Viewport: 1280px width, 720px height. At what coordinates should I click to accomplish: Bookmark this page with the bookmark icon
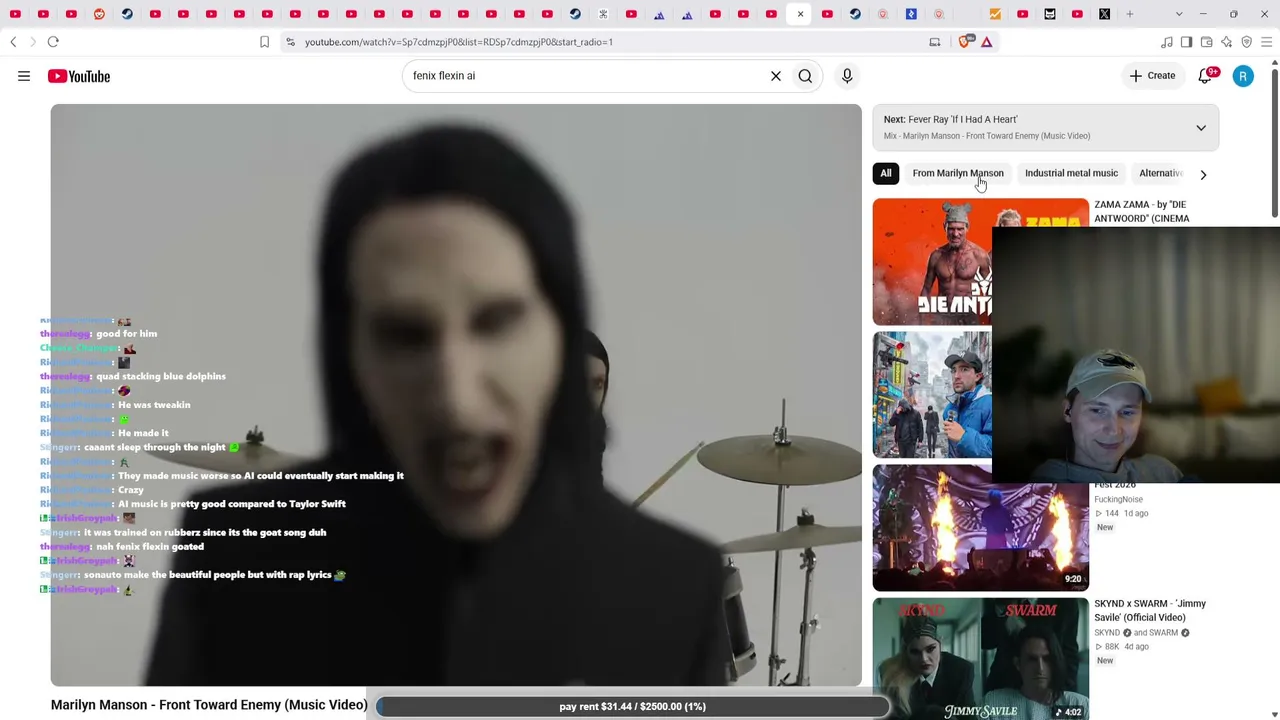tap(264, 42)
